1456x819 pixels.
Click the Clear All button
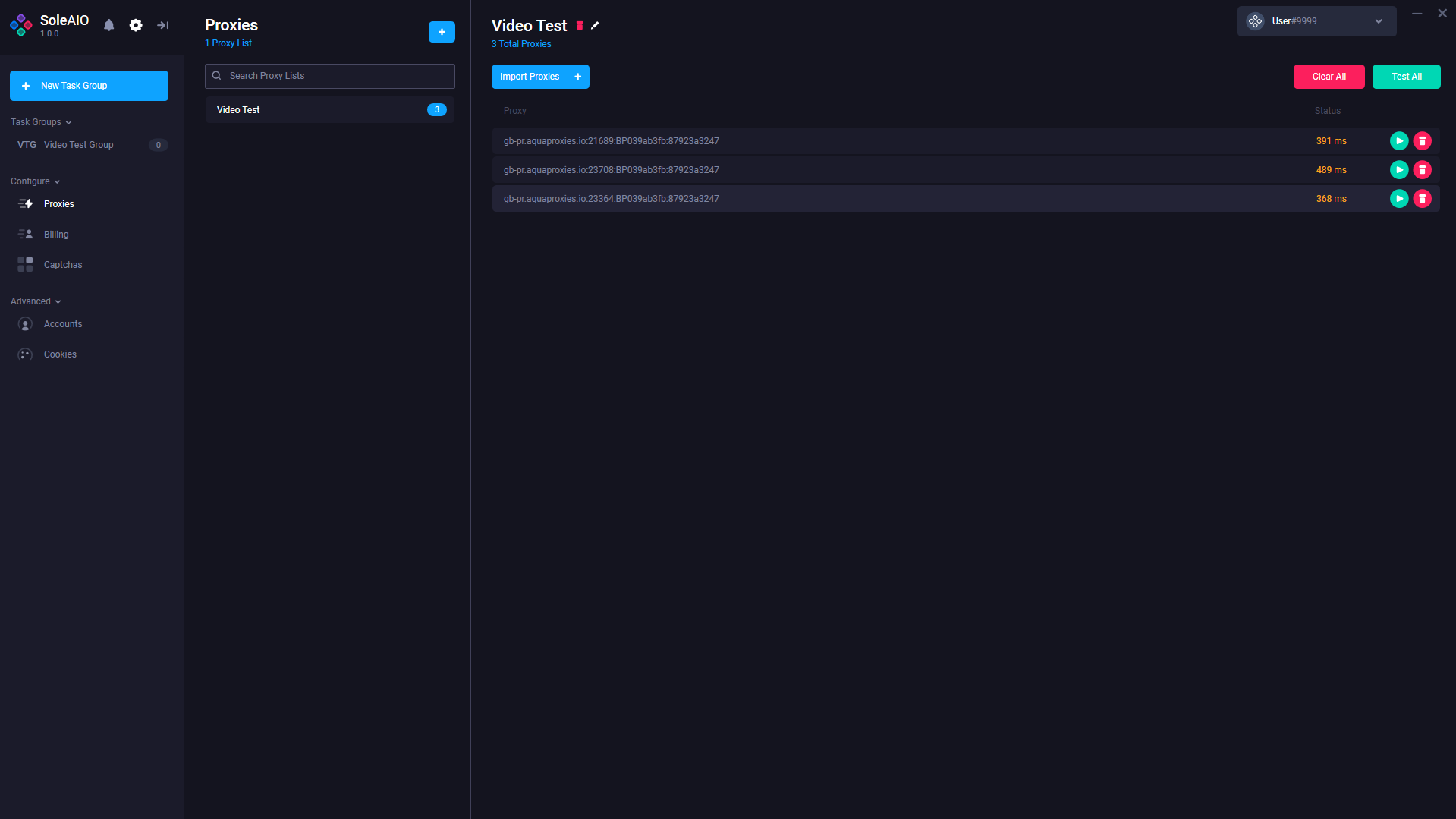click(x=1329, y=77)
